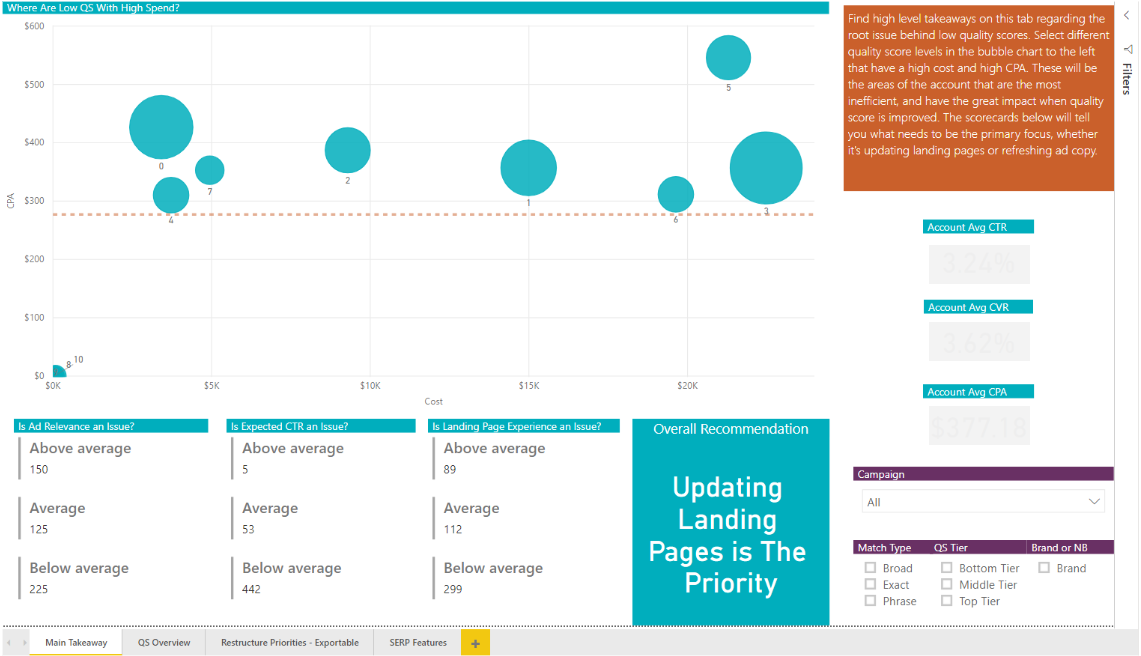Click the bubble labeled 0 in chart
Image resolution: width=1141 pixels, height=656 pixels.
coord(161,127)
